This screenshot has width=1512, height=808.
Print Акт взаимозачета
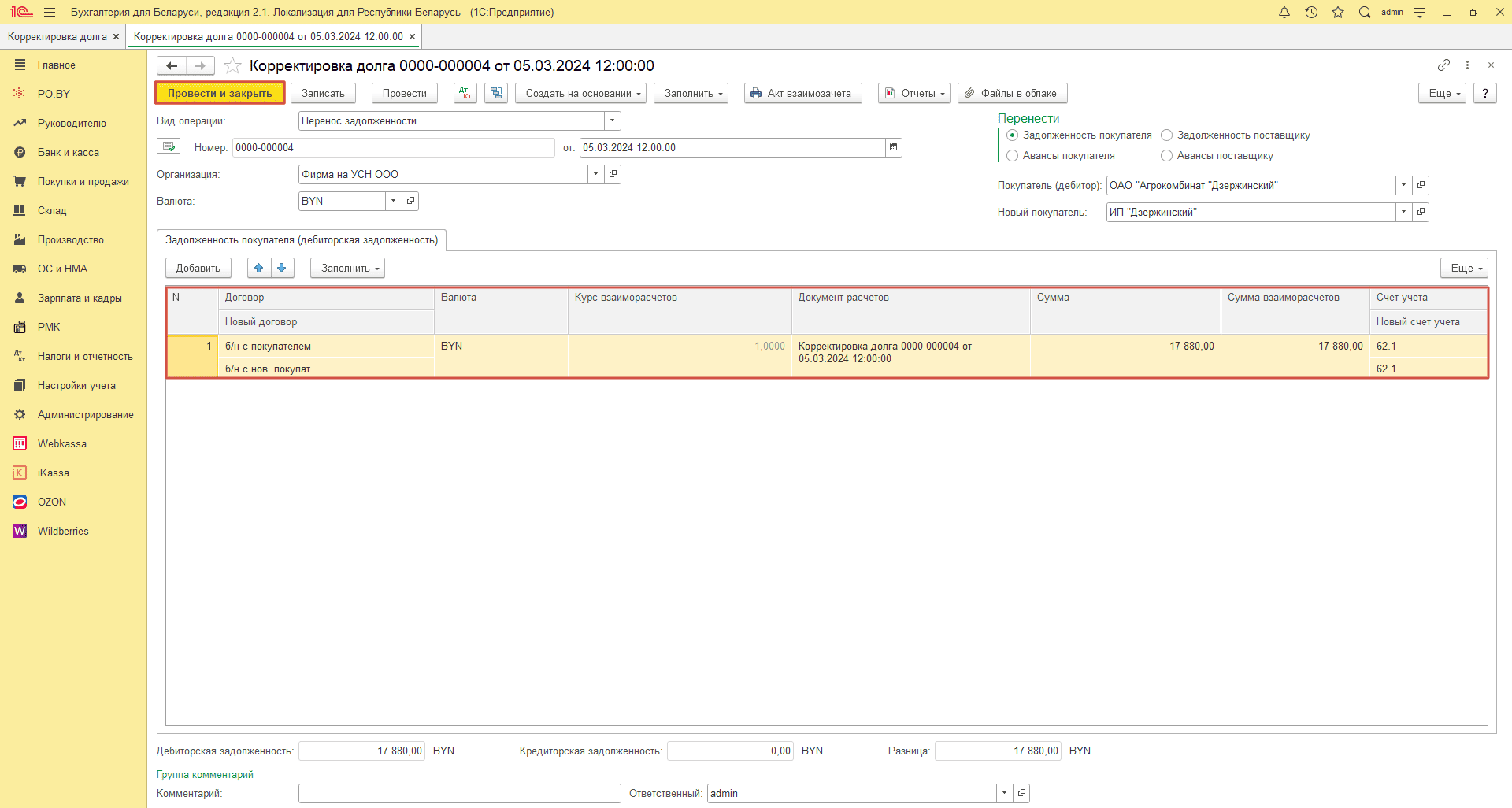[803, 93]
